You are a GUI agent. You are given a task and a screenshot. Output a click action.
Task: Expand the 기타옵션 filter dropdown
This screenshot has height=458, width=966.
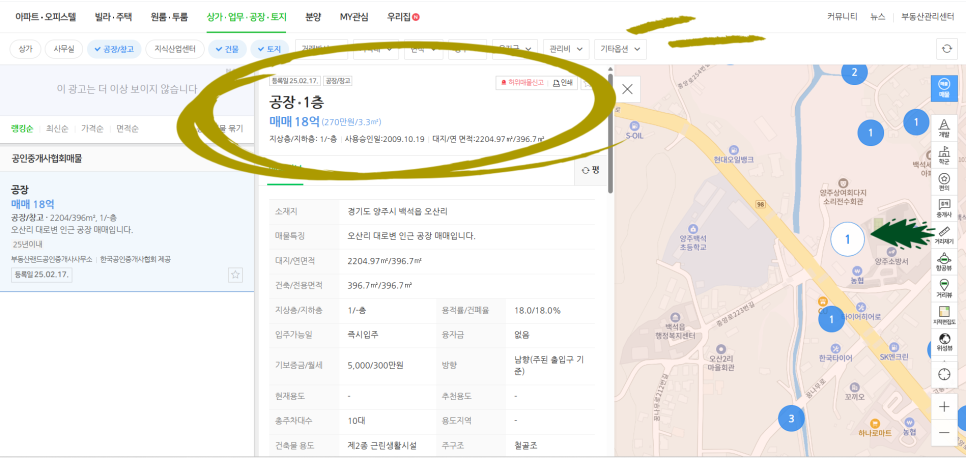[x=620, y=49]
